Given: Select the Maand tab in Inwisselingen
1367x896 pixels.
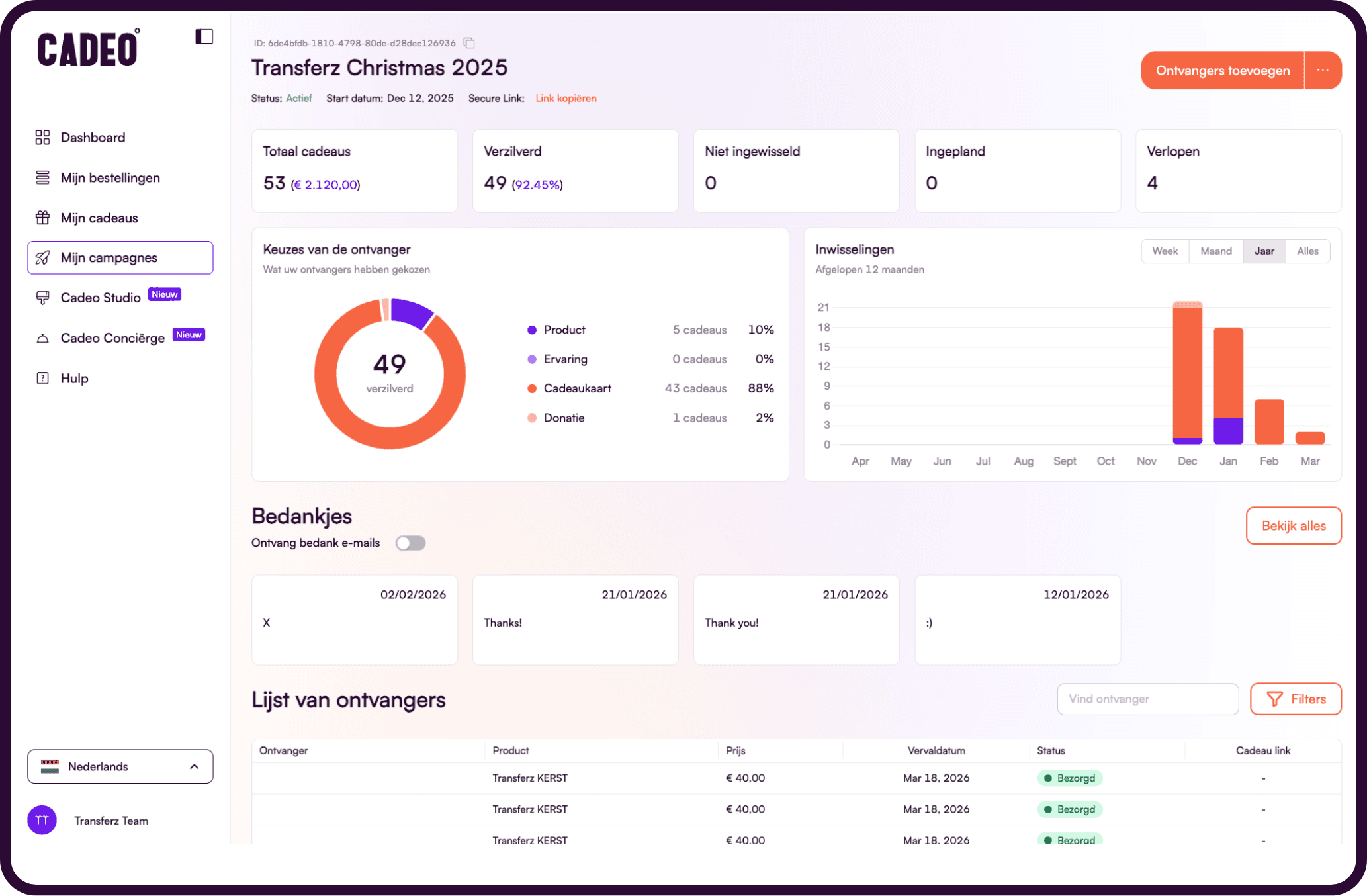Looking at the screenshot, I should pyautogui.click(x=1216, y=251).
